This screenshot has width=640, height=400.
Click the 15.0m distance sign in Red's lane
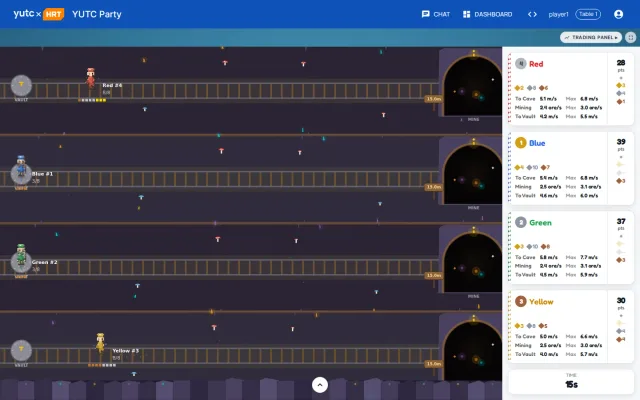pos(433,99)
